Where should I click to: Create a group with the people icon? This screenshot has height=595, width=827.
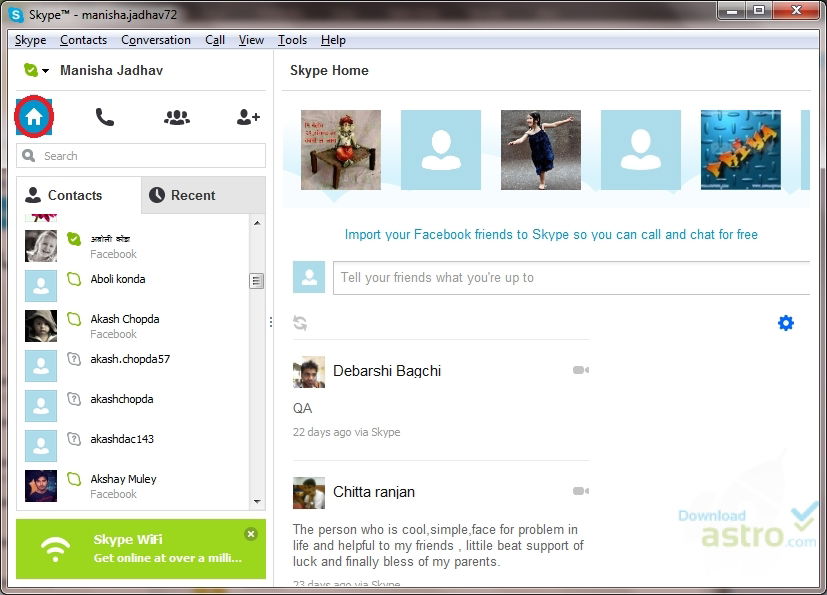177,117
